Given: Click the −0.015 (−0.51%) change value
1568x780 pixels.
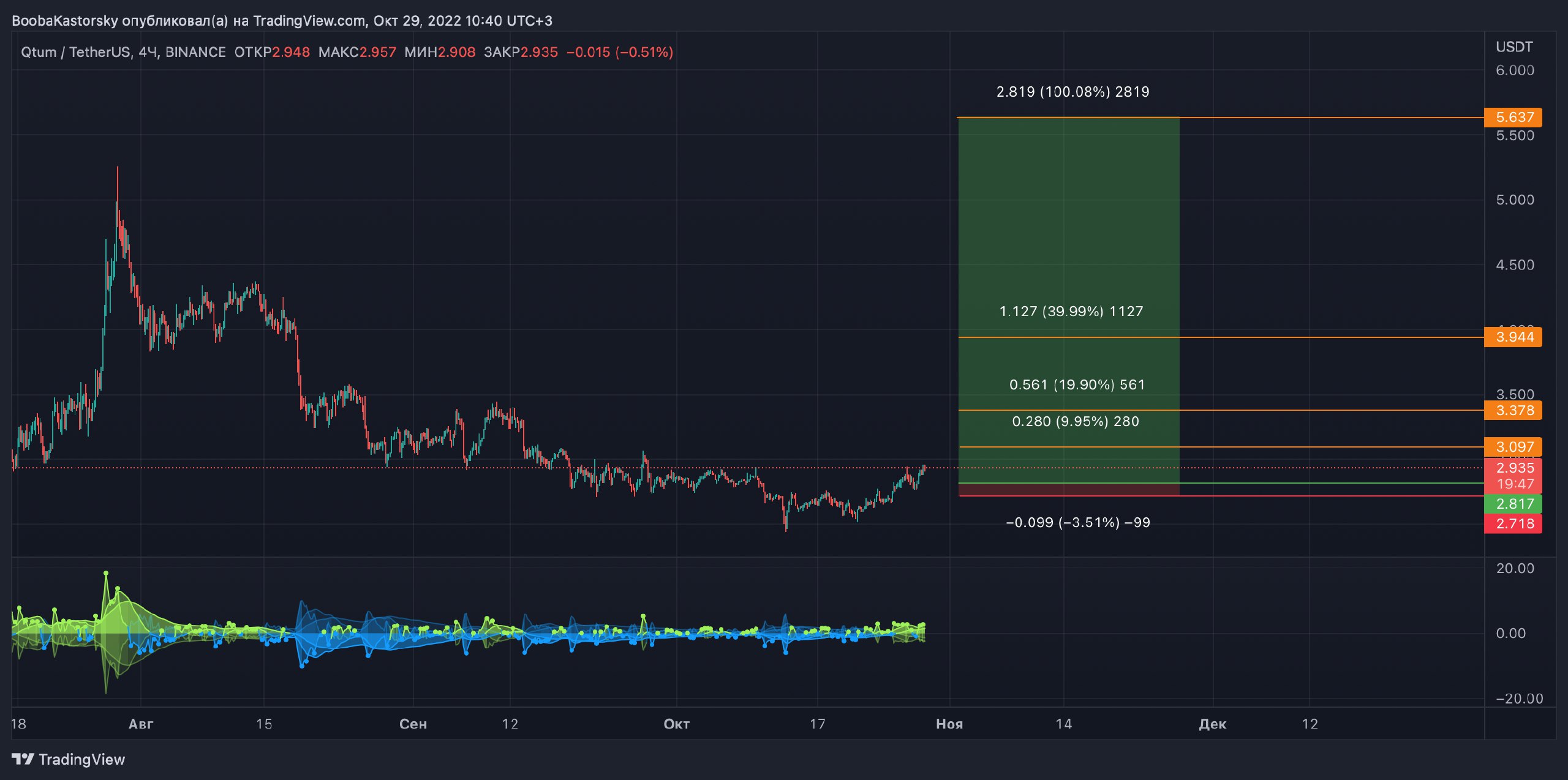Looking at the screenshot, I should (620, 52).
